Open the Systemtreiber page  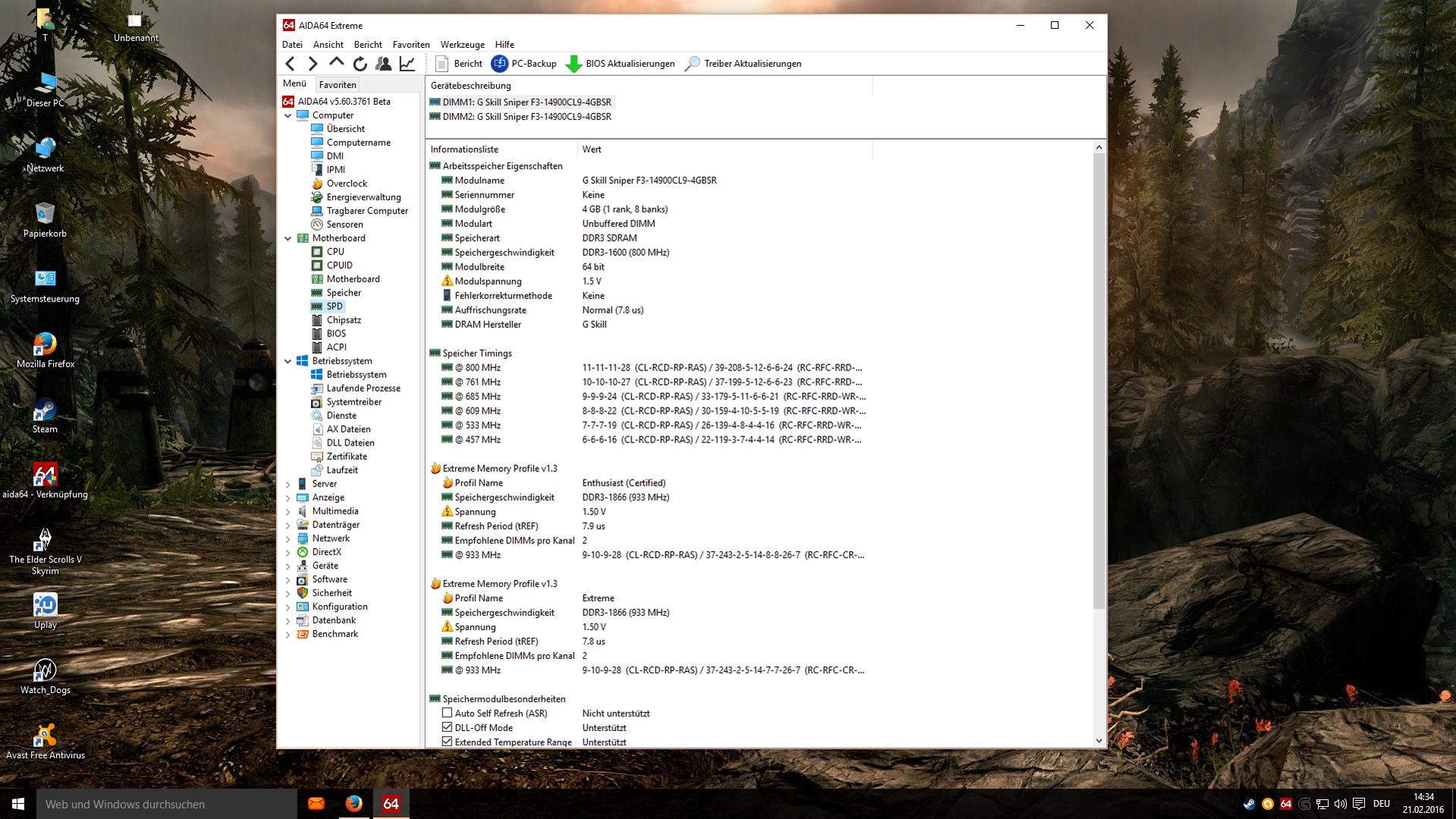[354, 402]
